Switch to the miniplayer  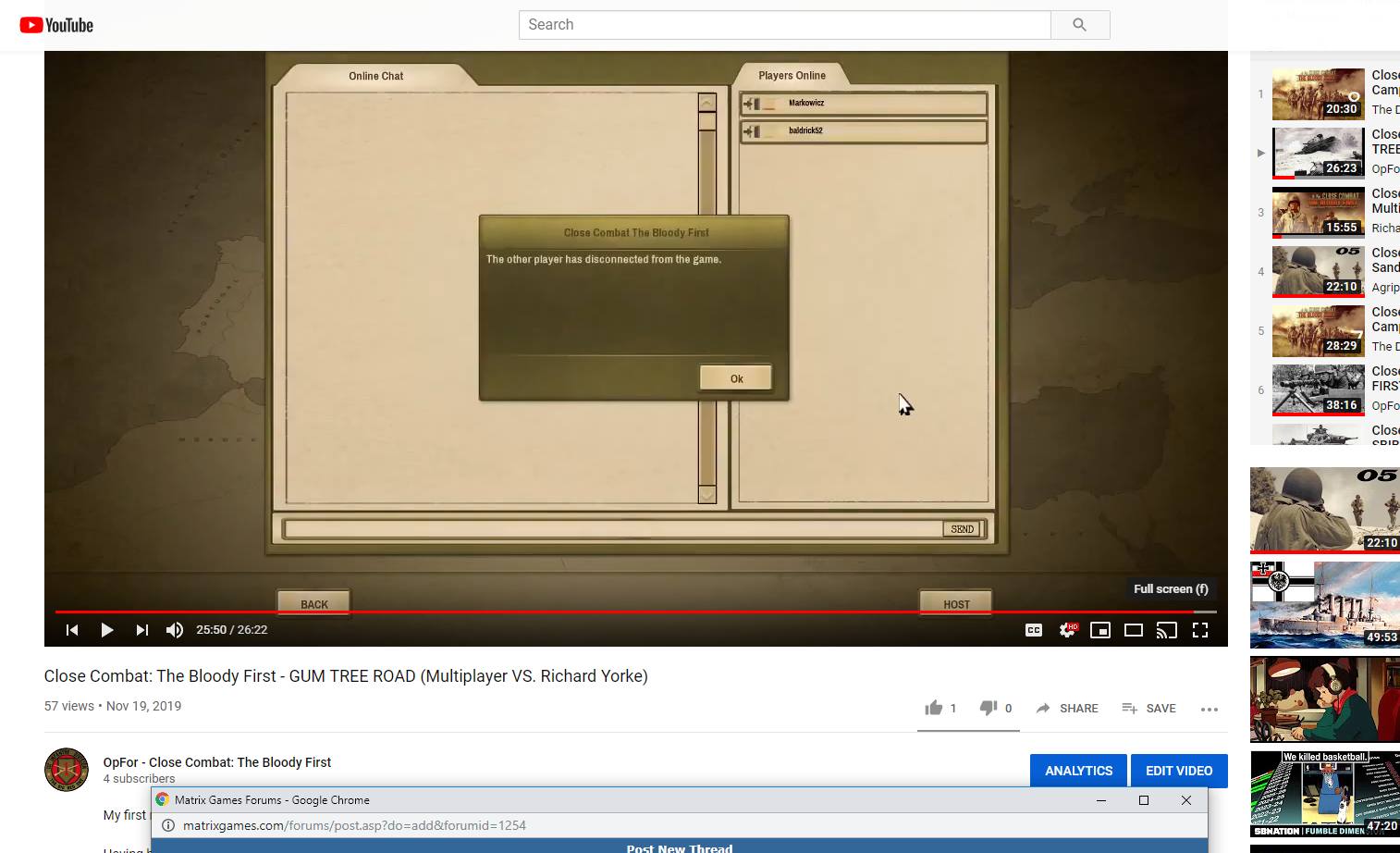coord(1100,630)
